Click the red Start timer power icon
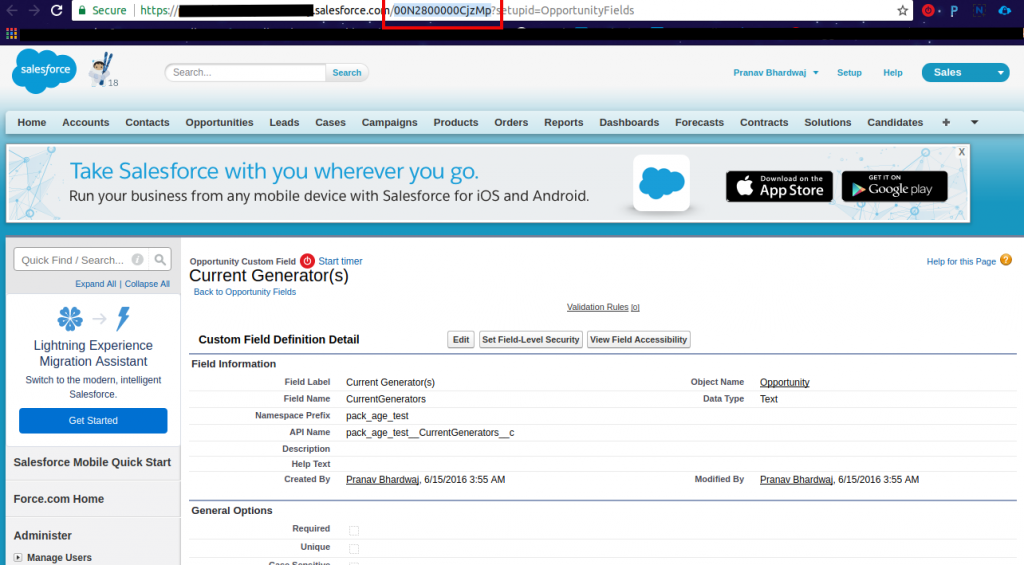1024x565 pixels. 307,261
